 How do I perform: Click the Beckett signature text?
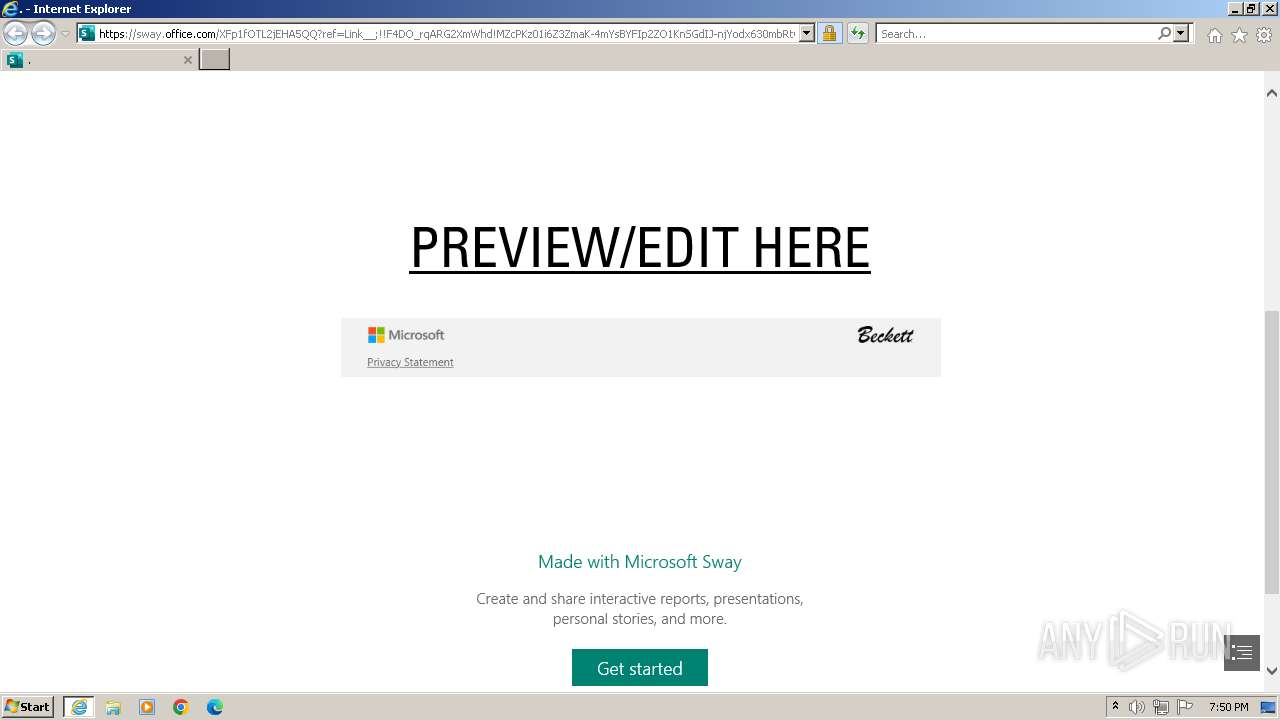[x=885, y=335]
